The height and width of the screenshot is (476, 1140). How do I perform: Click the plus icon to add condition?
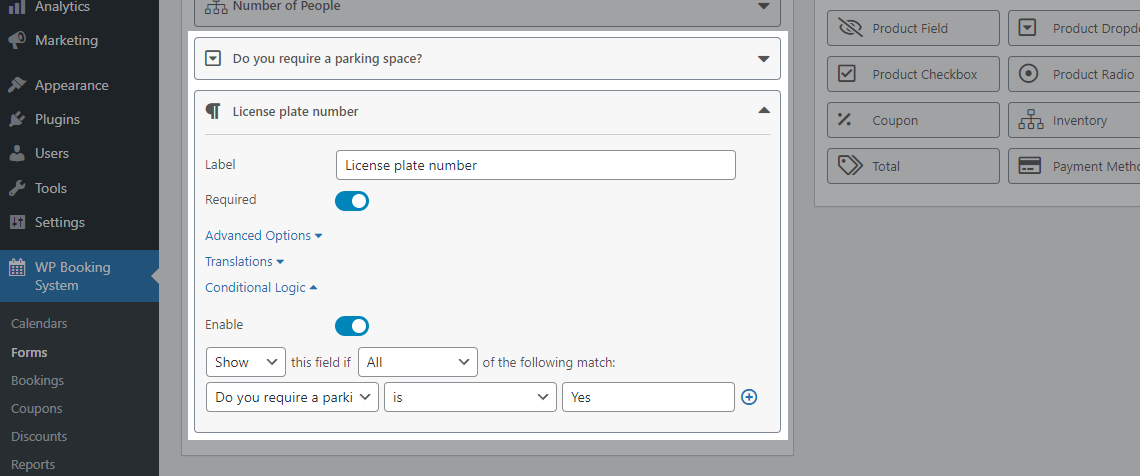749,397
